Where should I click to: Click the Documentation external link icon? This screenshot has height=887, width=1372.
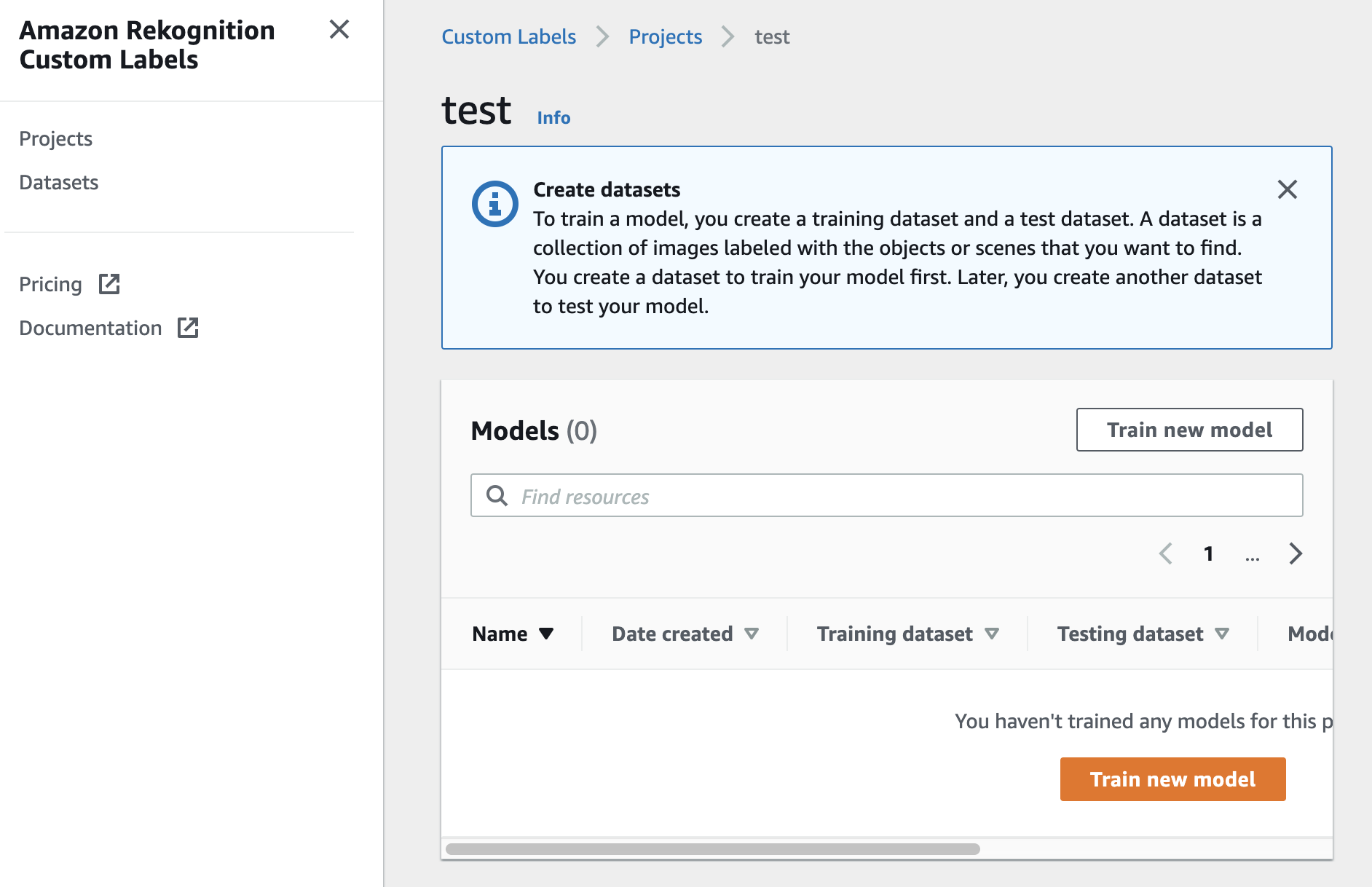188,328
